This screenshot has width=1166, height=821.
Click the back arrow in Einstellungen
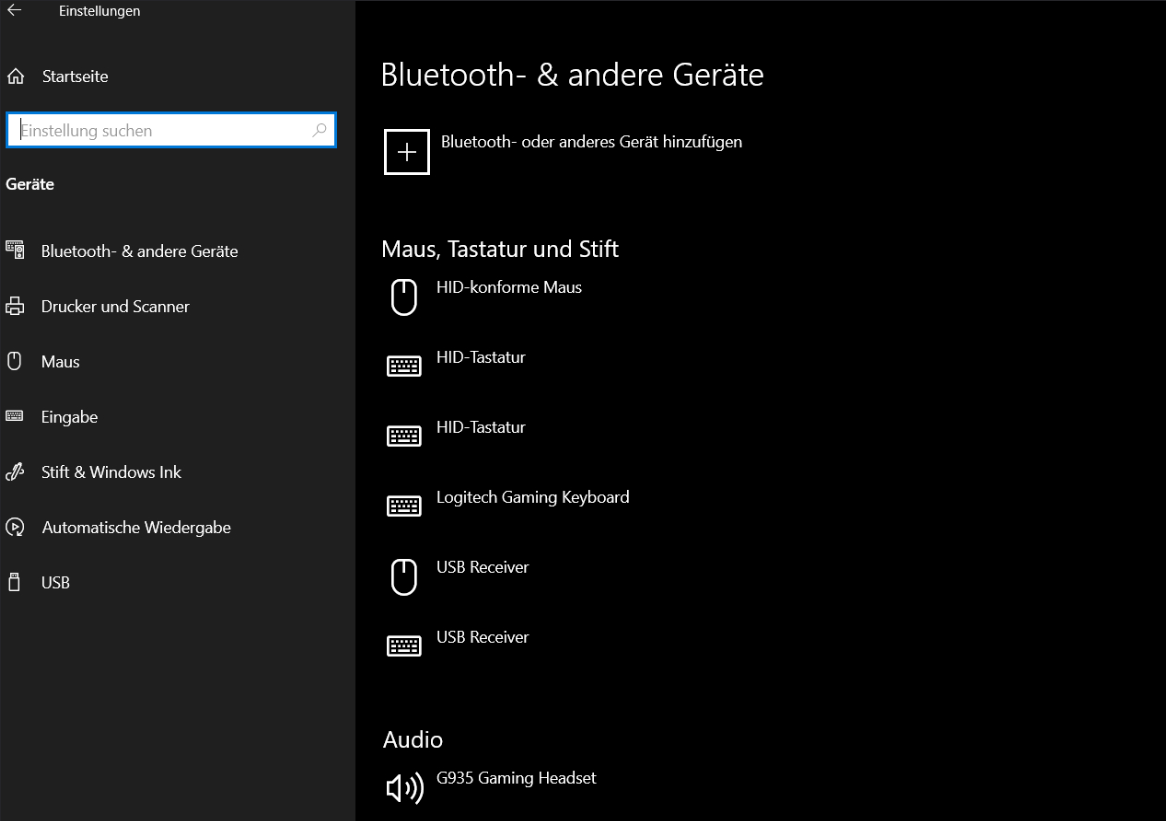click(14, 10)
